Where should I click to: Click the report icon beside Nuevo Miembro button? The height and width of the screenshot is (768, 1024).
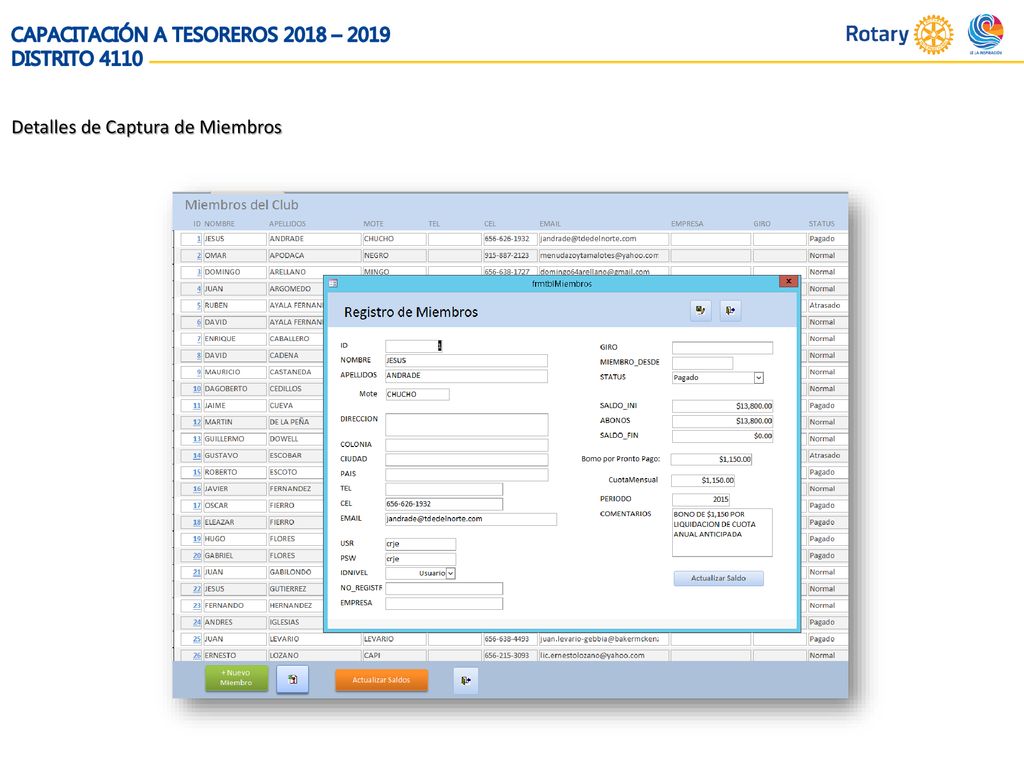point(293,680)
